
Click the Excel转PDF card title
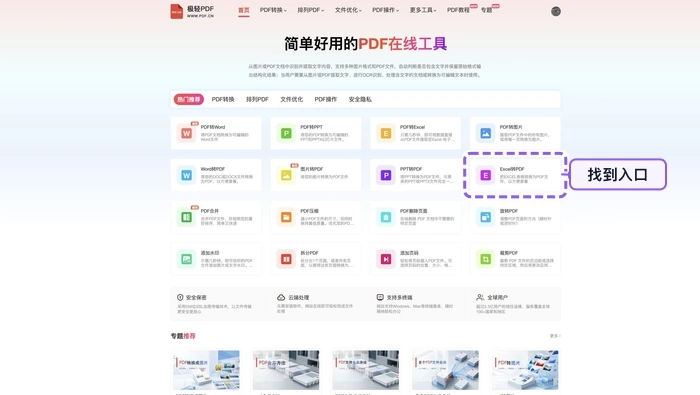pyautogui.click(x=512, y=169)
